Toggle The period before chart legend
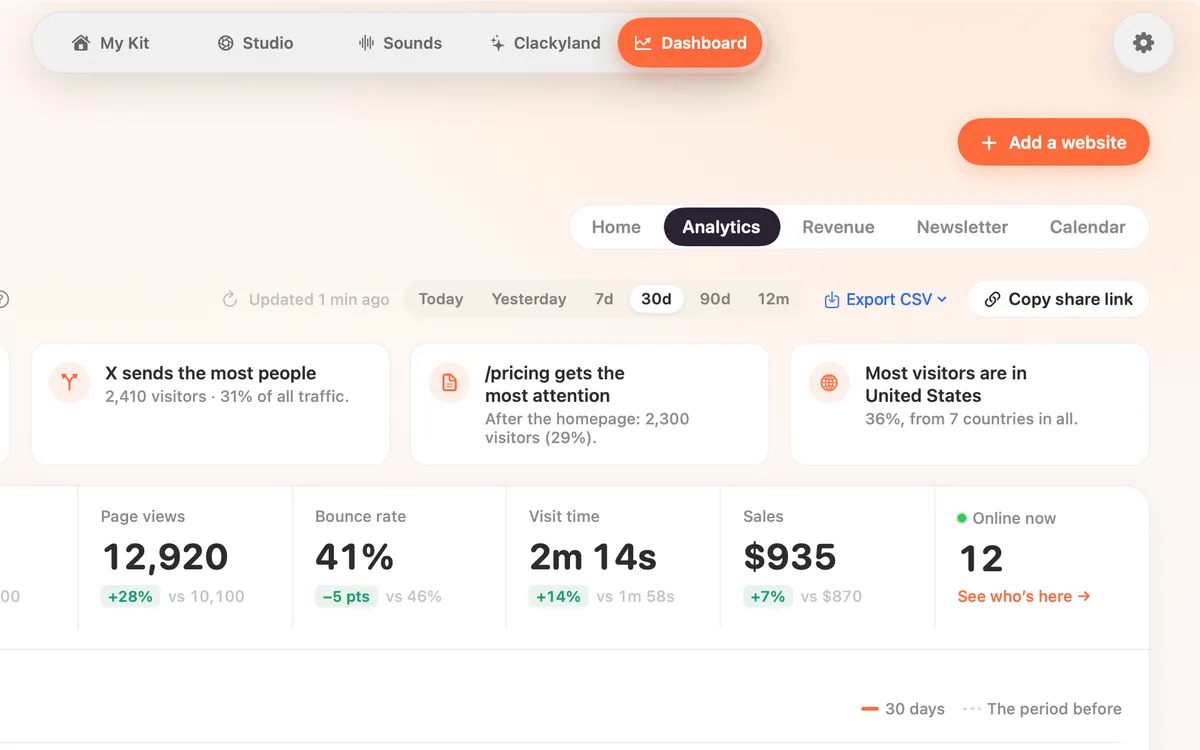 coord(1042,708)
